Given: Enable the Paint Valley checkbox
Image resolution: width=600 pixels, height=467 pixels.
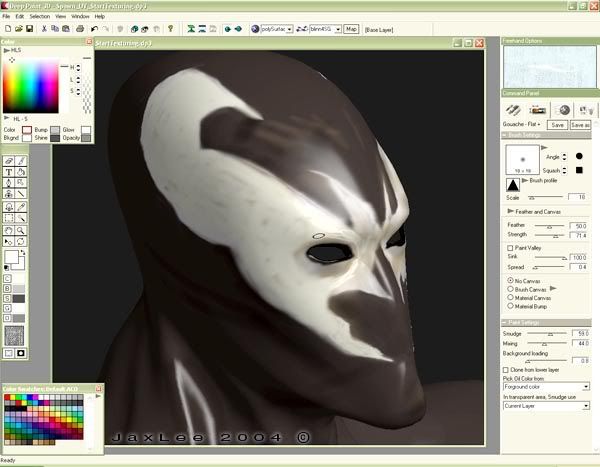Looking at the screenshot, I should 510,248.
